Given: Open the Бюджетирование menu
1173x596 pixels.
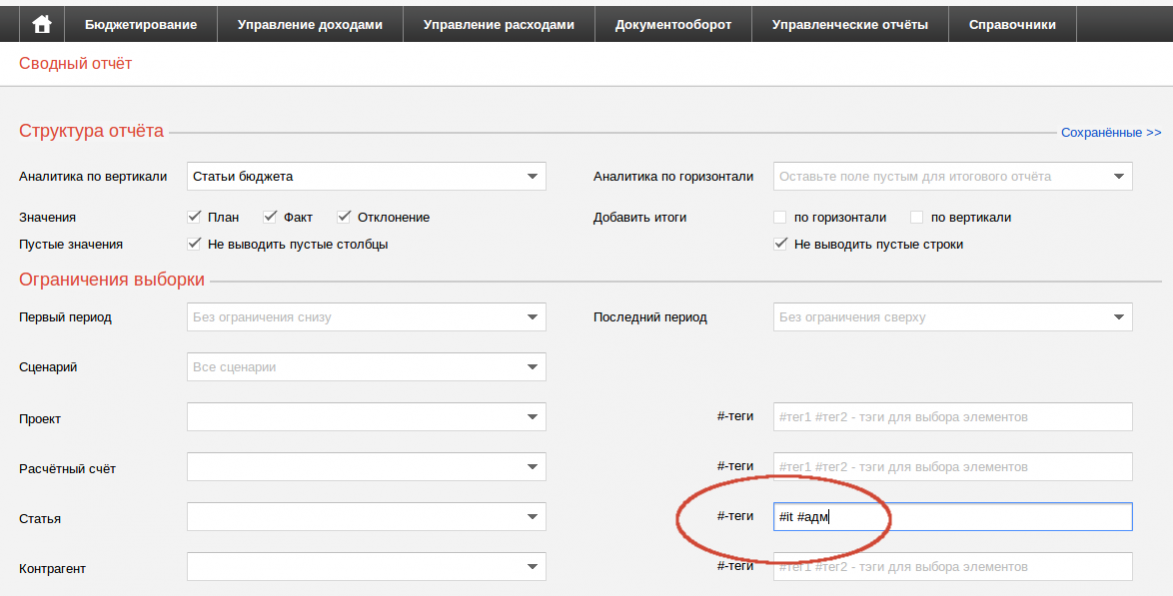Looking at the screenshot, I should (141, 25).
